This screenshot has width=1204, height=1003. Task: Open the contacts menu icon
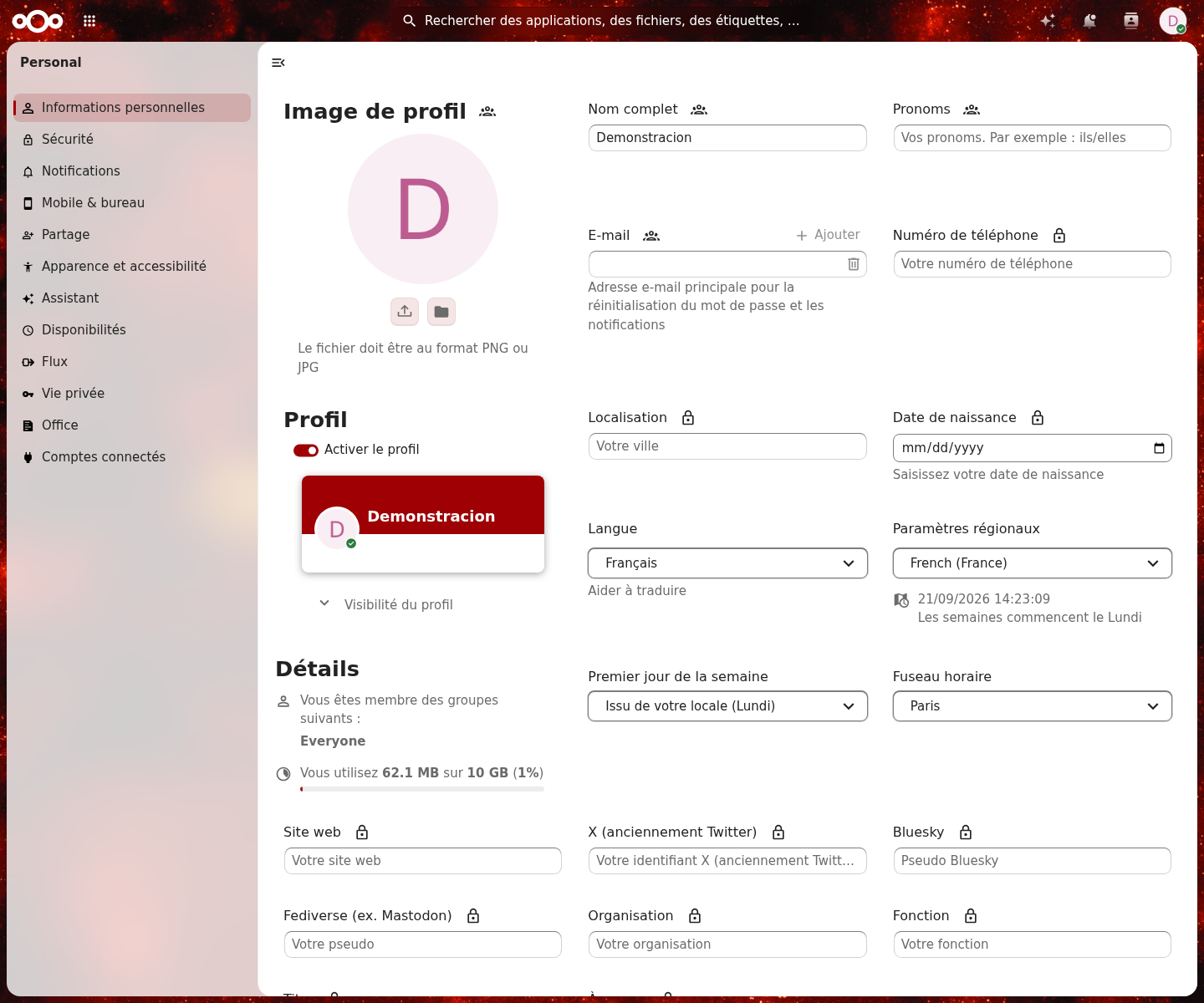(1131, 21)
